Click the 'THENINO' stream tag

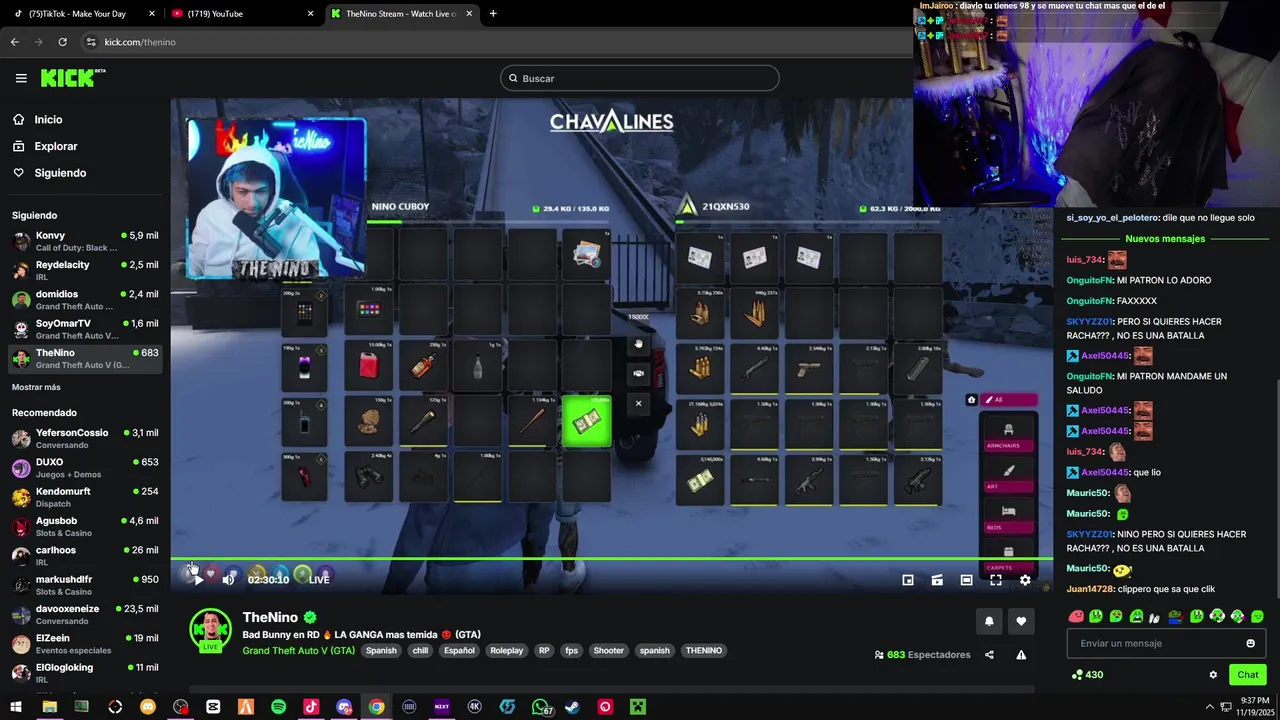pos(703,651)
